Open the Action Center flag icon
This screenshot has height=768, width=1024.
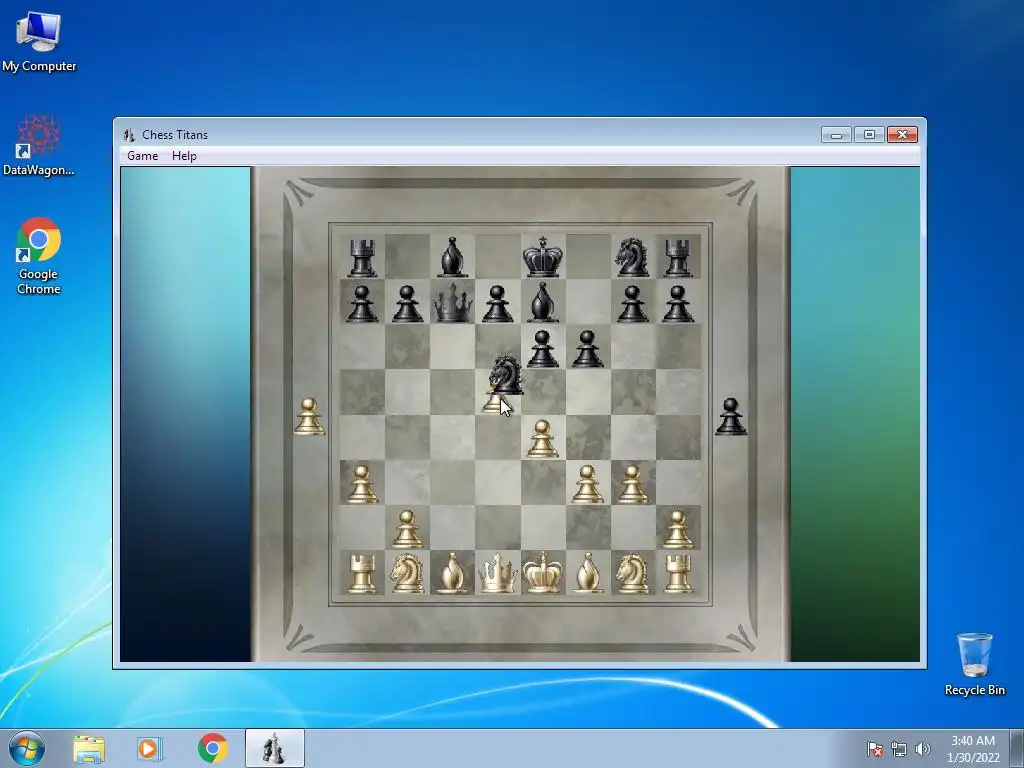point(875,749)
